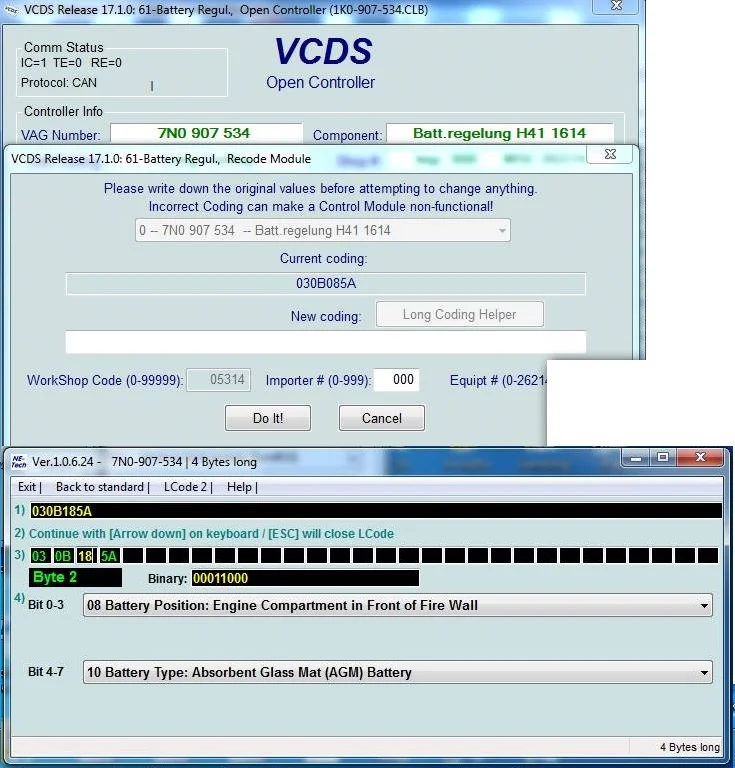Open the Long Coding Helper
Image resolution: width=735 pixels, height=768 pixels.
coord(459,314)
